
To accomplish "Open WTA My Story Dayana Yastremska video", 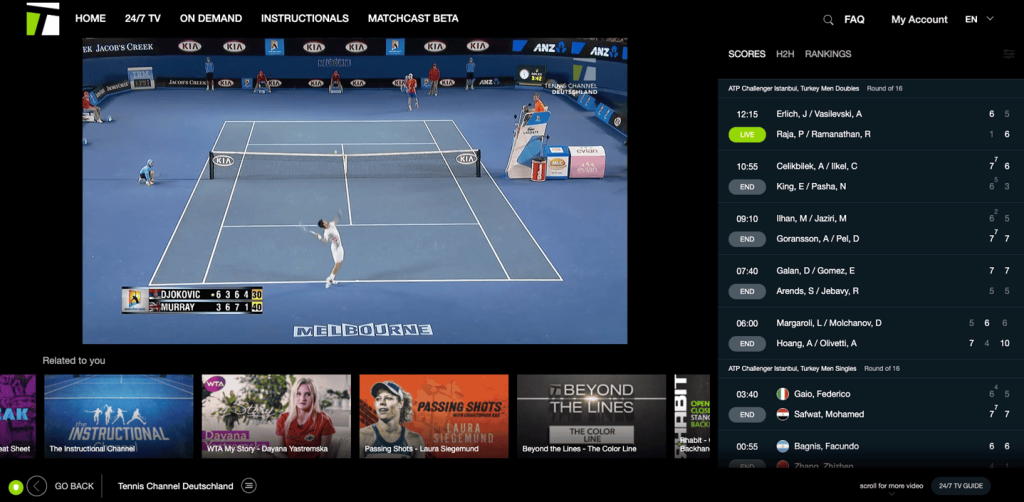I will 276,416.
